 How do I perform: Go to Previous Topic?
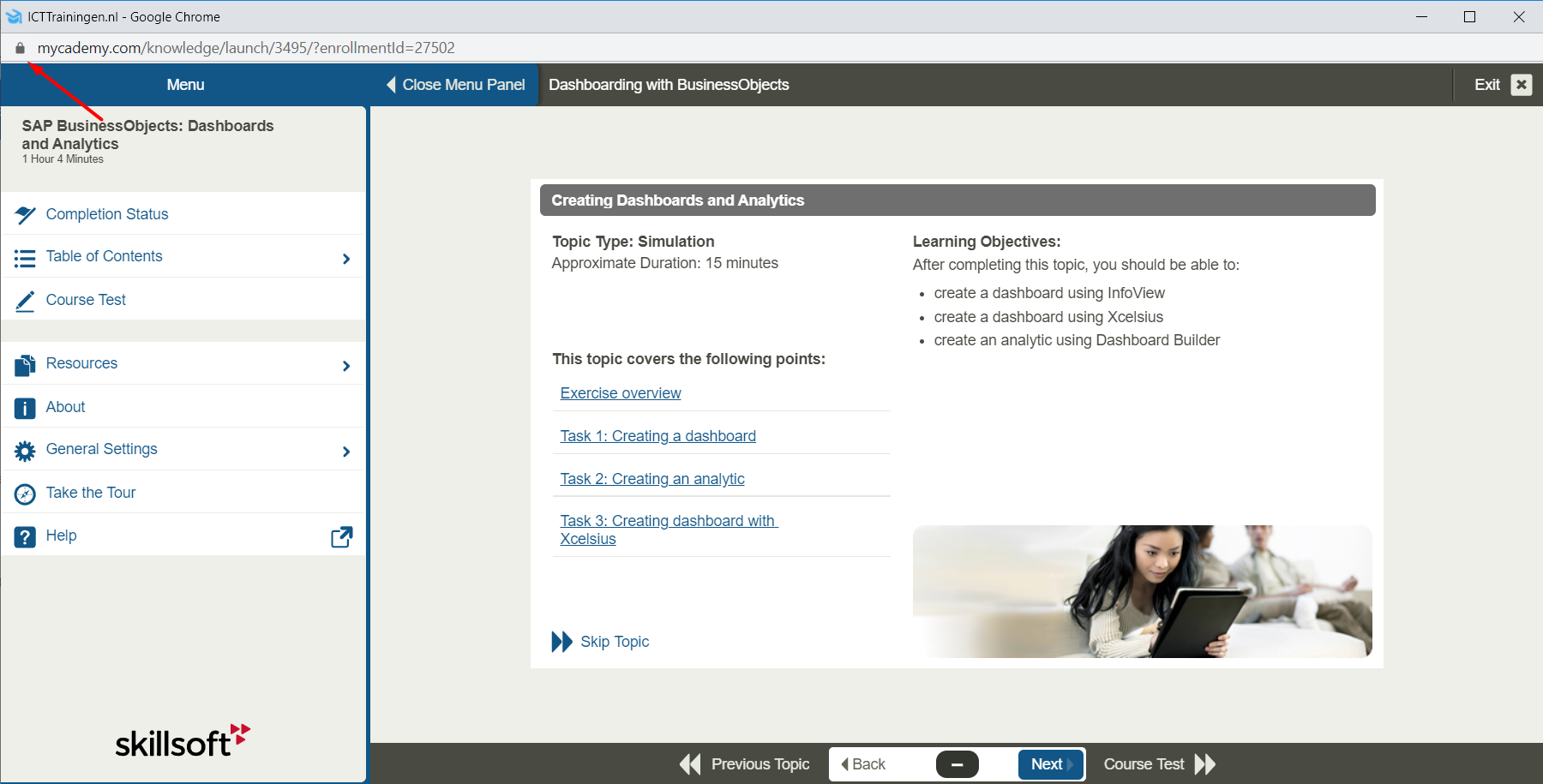pos(744,764)
